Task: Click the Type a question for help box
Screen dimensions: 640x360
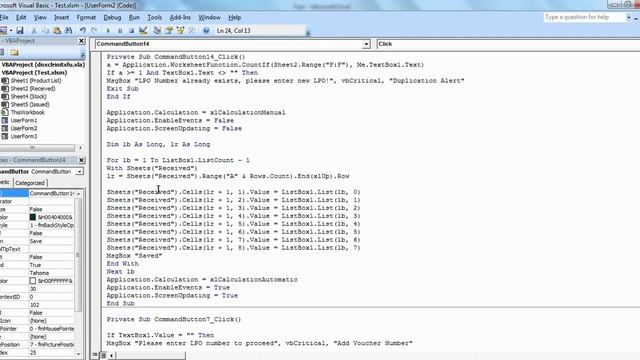Action: (x=585, y=17)
